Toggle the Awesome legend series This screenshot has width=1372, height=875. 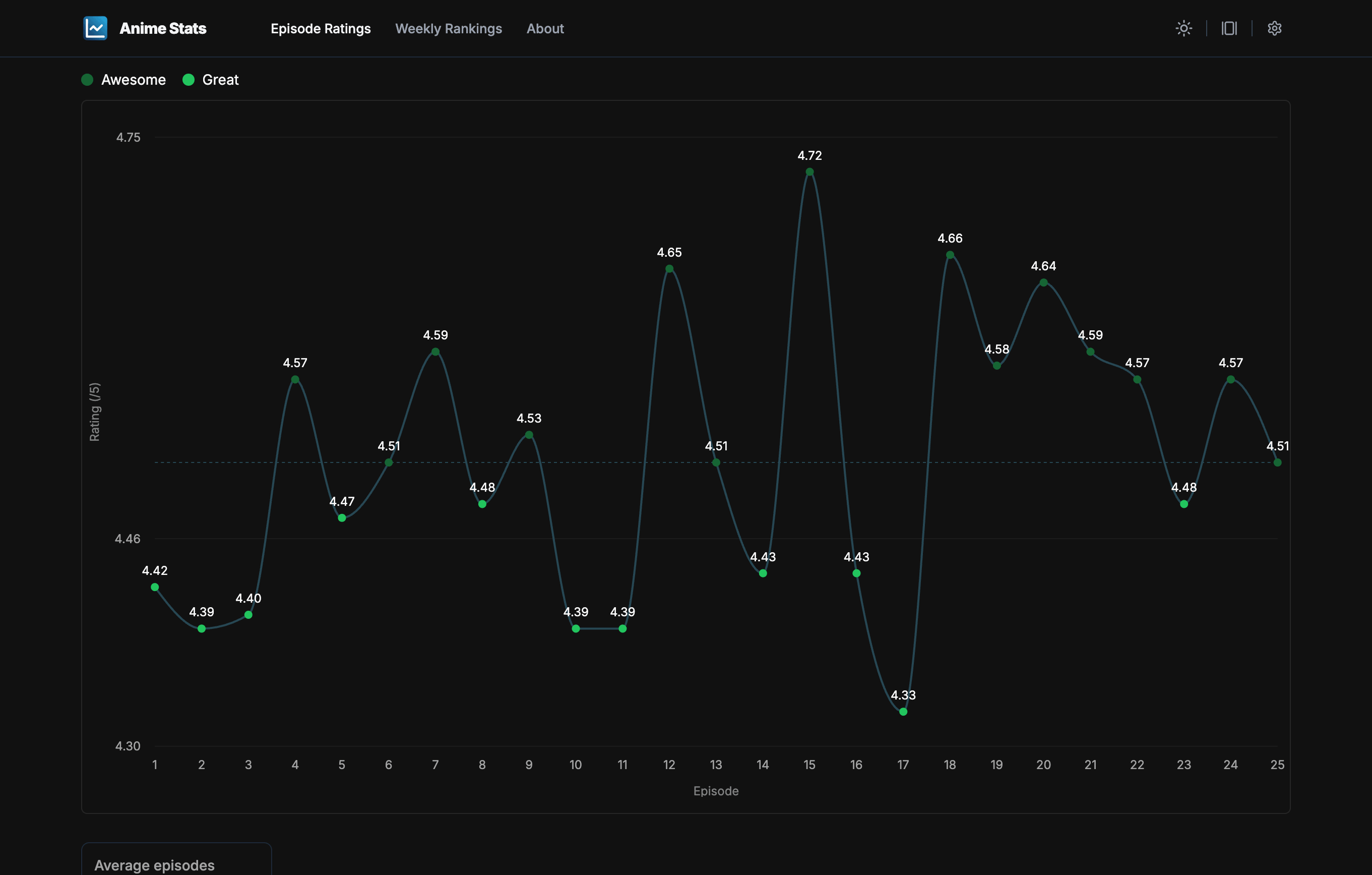point(133,80)
